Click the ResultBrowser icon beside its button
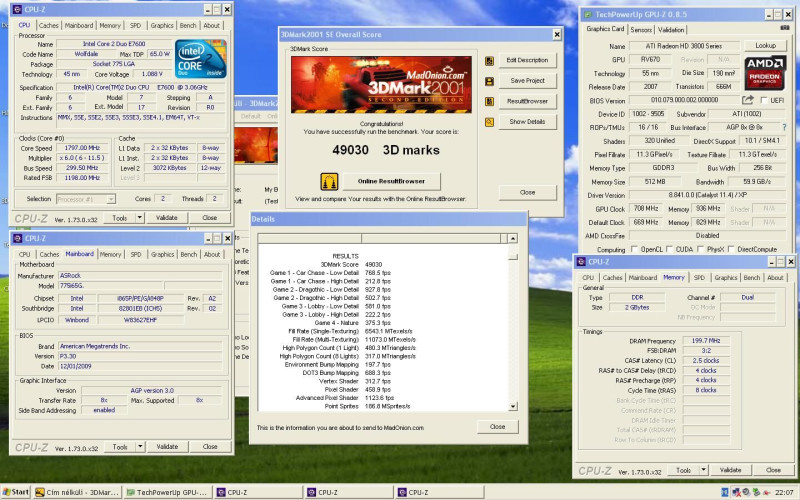This screenshot has height=500, width=800. 489,102
